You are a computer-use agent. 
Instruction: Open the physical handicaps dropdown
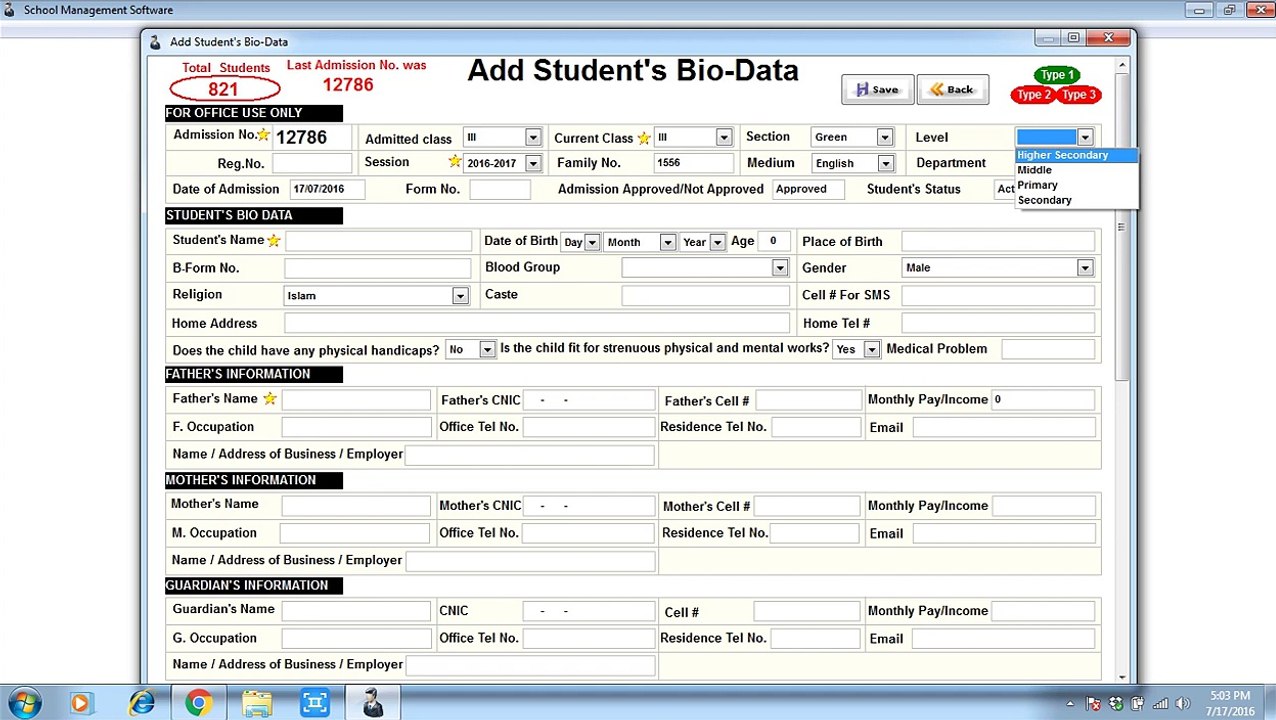coord(487,349)
